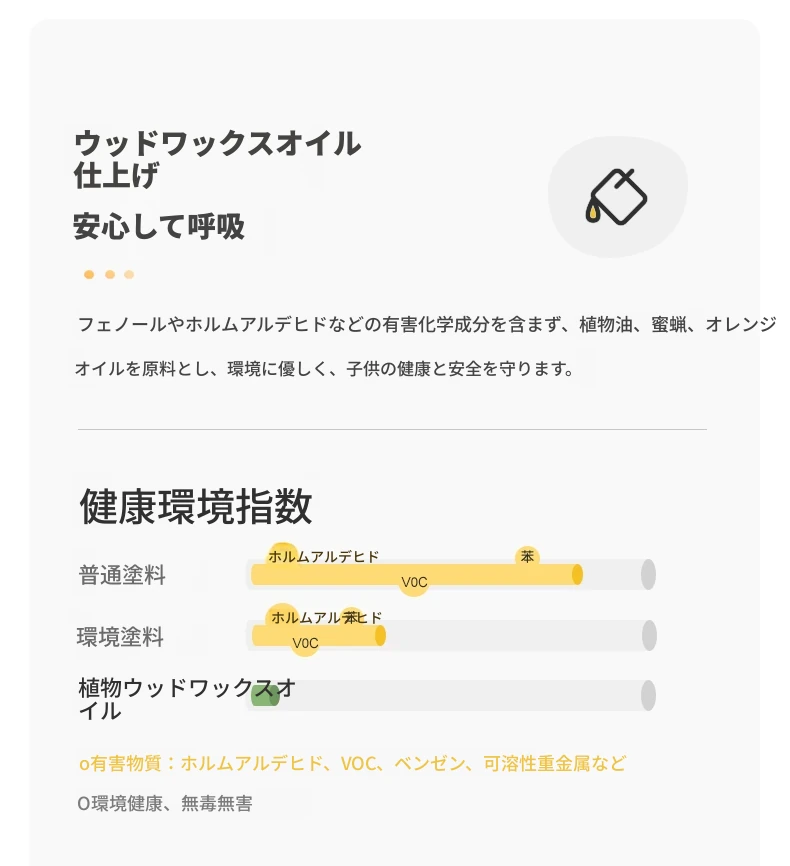Screen dimensions: 790x866
Task: Click the gray end cap of the 普通塗料 track
Action: [648, 574]
